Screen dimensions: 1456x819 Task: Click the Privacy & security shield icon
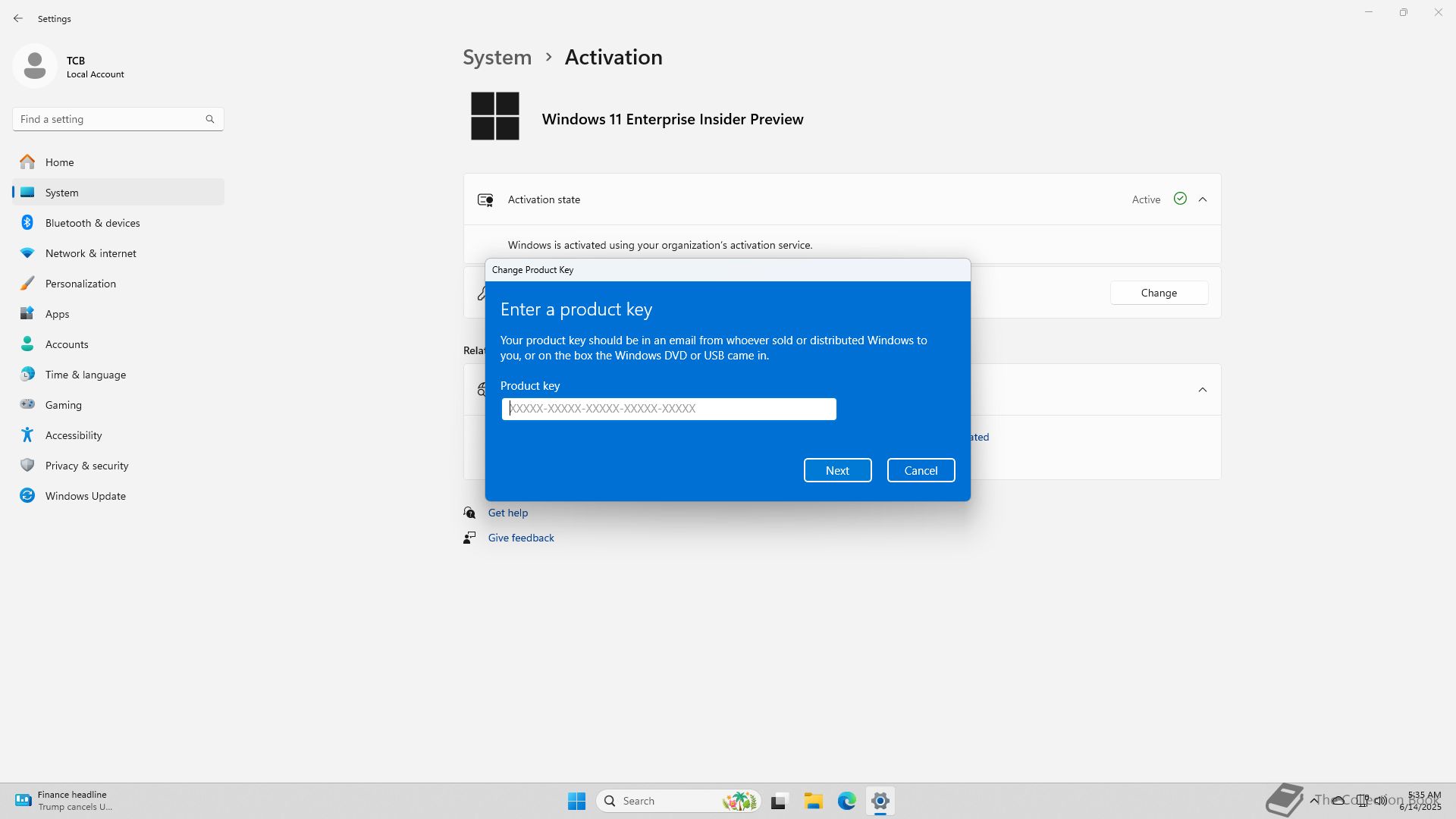(x=27, y=465)
